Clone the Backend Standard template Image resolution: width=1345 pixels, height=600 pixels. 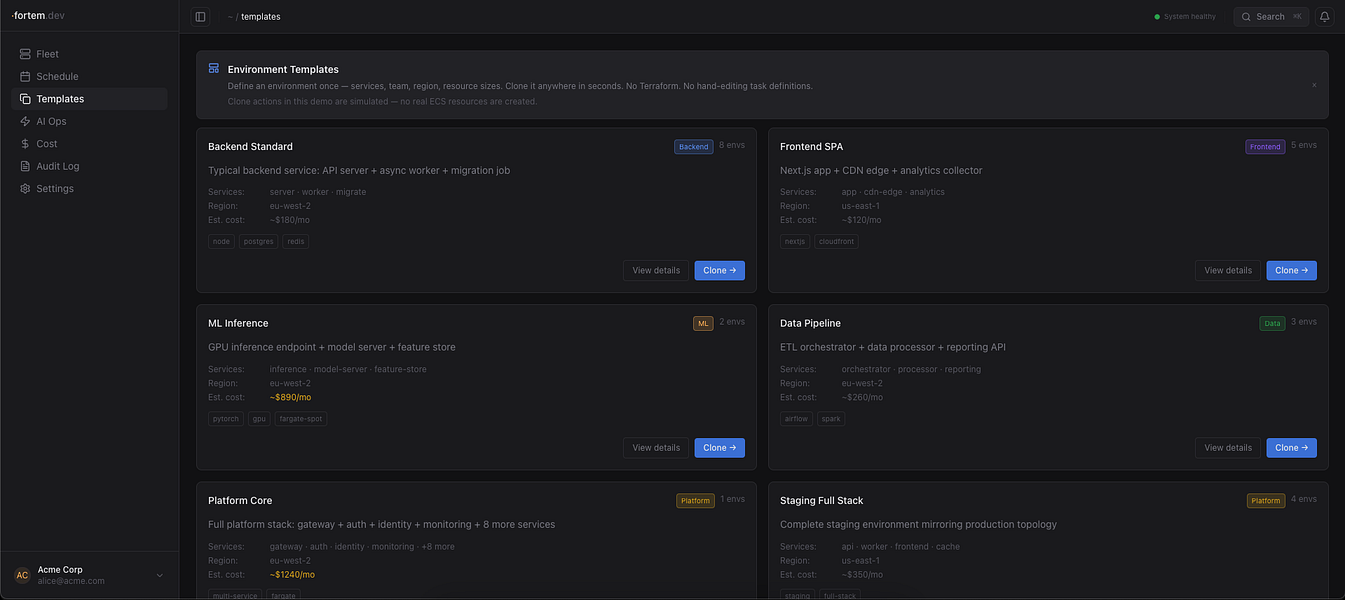point(720,270)
